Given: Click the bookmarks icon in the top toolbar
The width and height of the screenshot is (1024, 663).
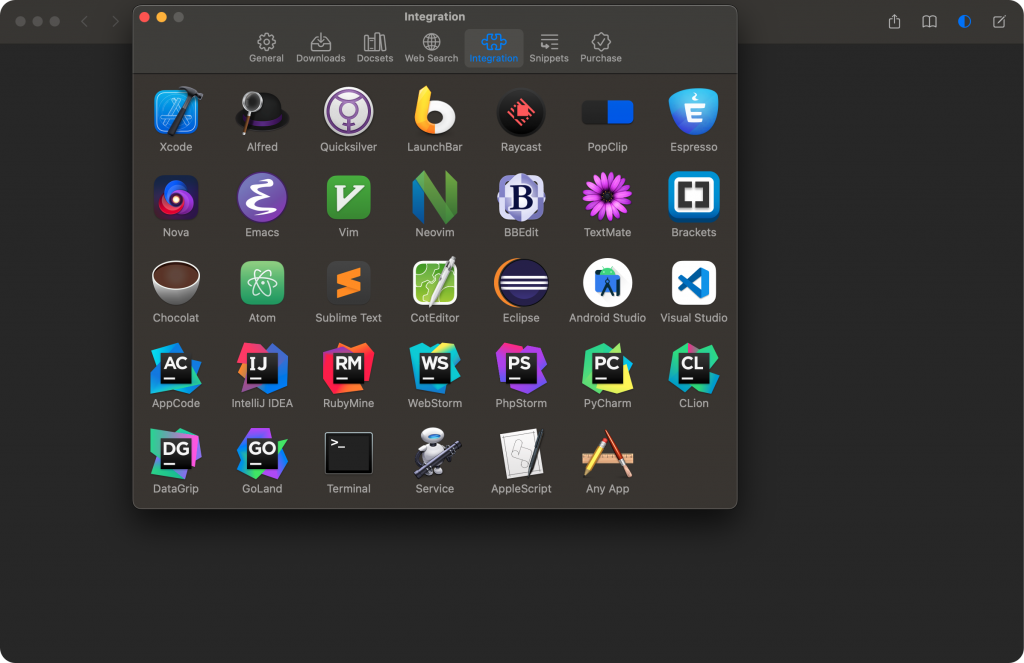Looking at the screenshot, I should 929,21.
